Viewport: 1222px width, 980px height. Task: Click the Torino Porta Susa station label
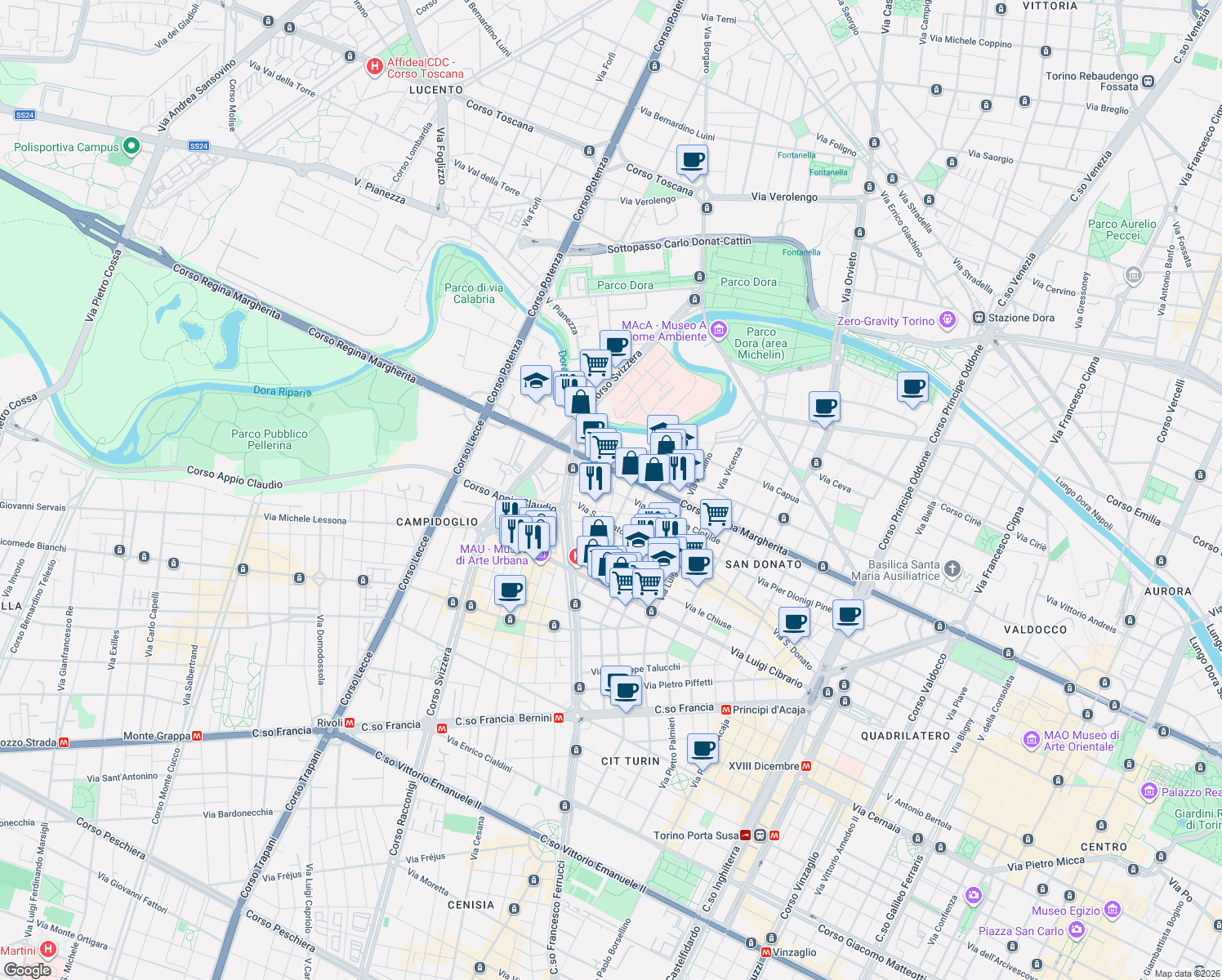(x=696, y=835)
